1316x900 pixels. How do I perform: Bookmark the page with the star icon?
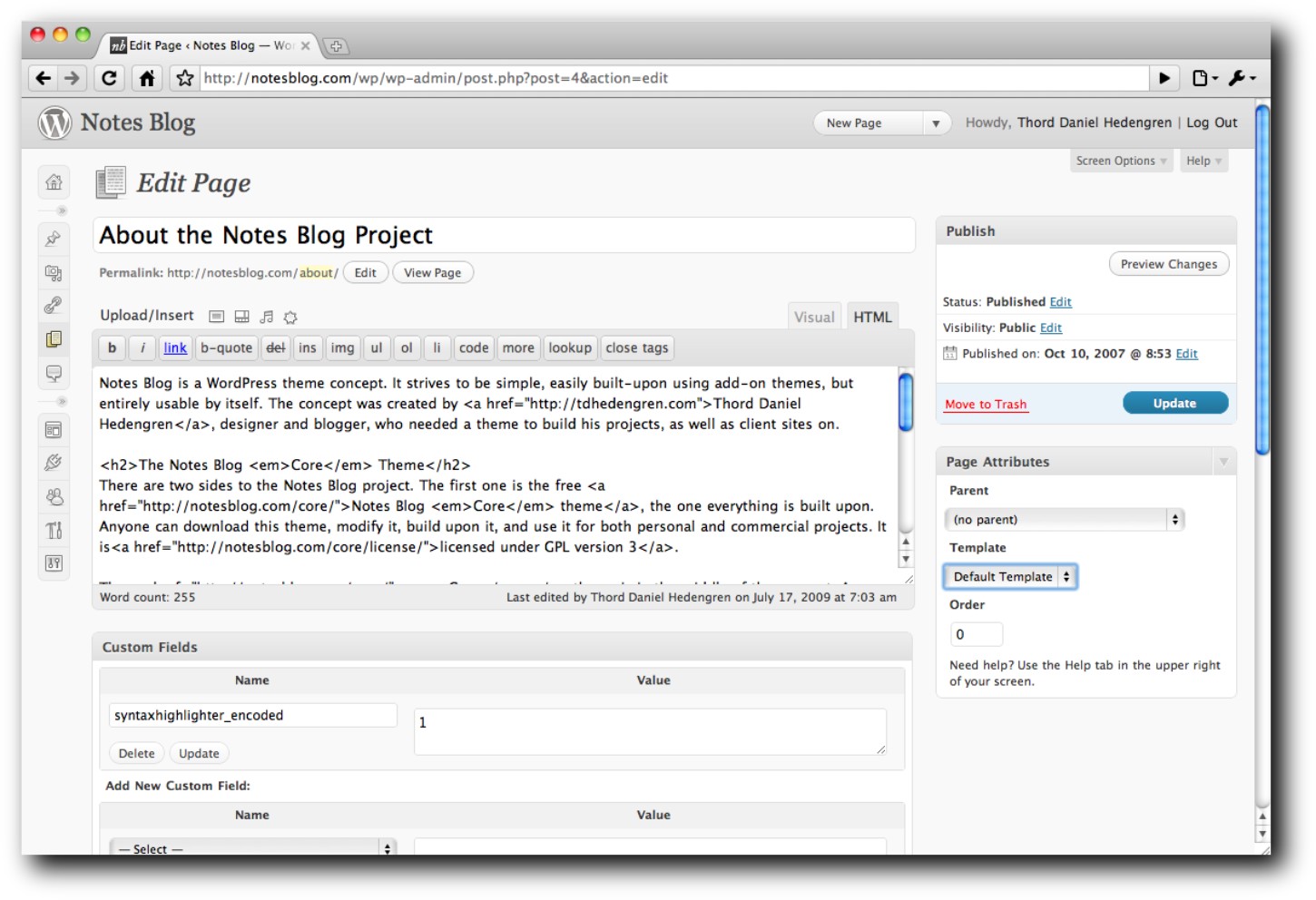(185, 78)
